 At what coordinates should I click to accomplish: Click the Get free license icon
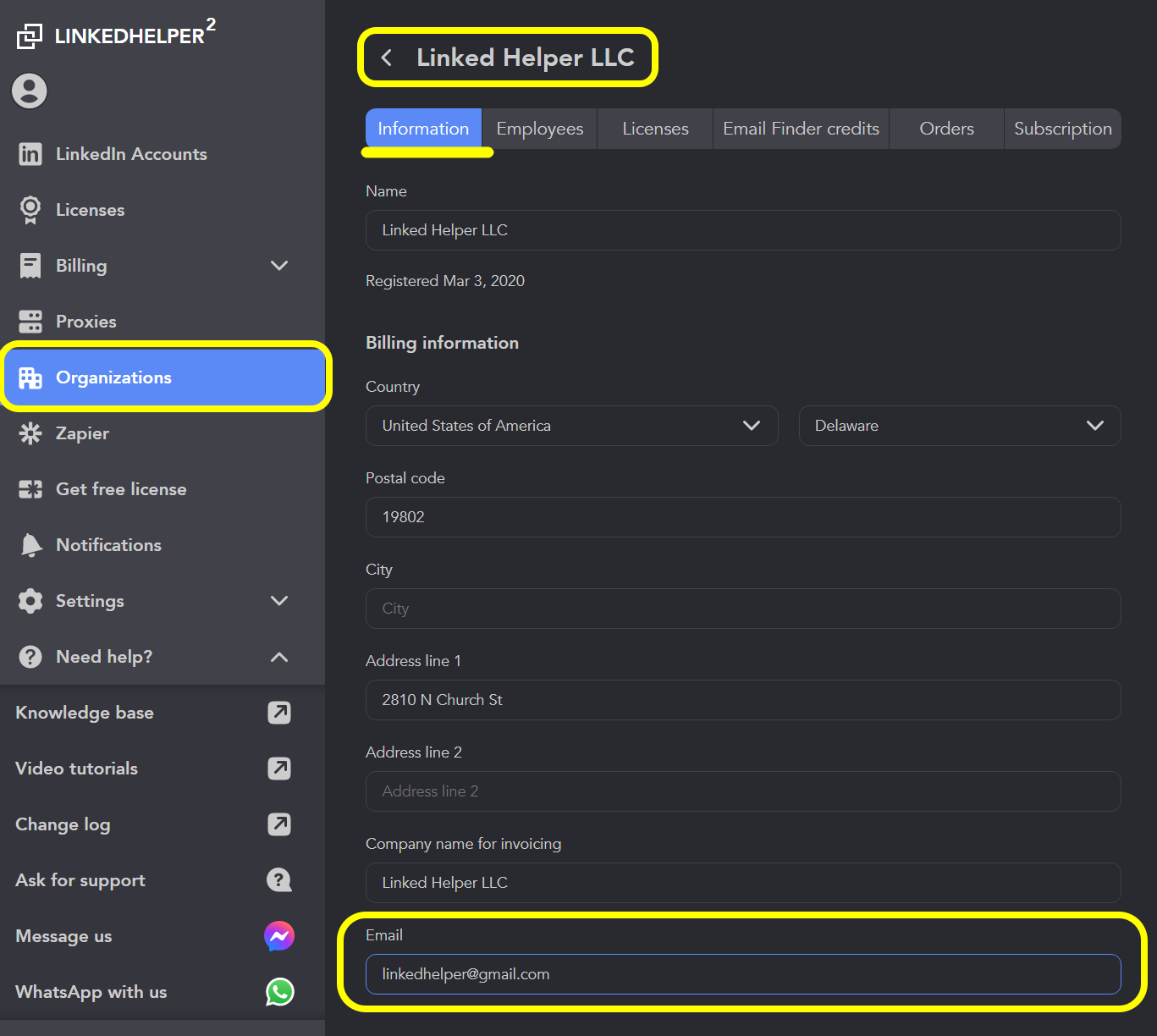[x=30, y=489]
